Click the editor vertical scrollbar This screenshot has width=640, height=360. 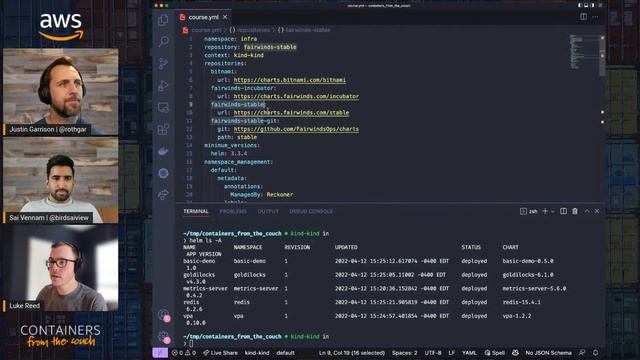602,55
